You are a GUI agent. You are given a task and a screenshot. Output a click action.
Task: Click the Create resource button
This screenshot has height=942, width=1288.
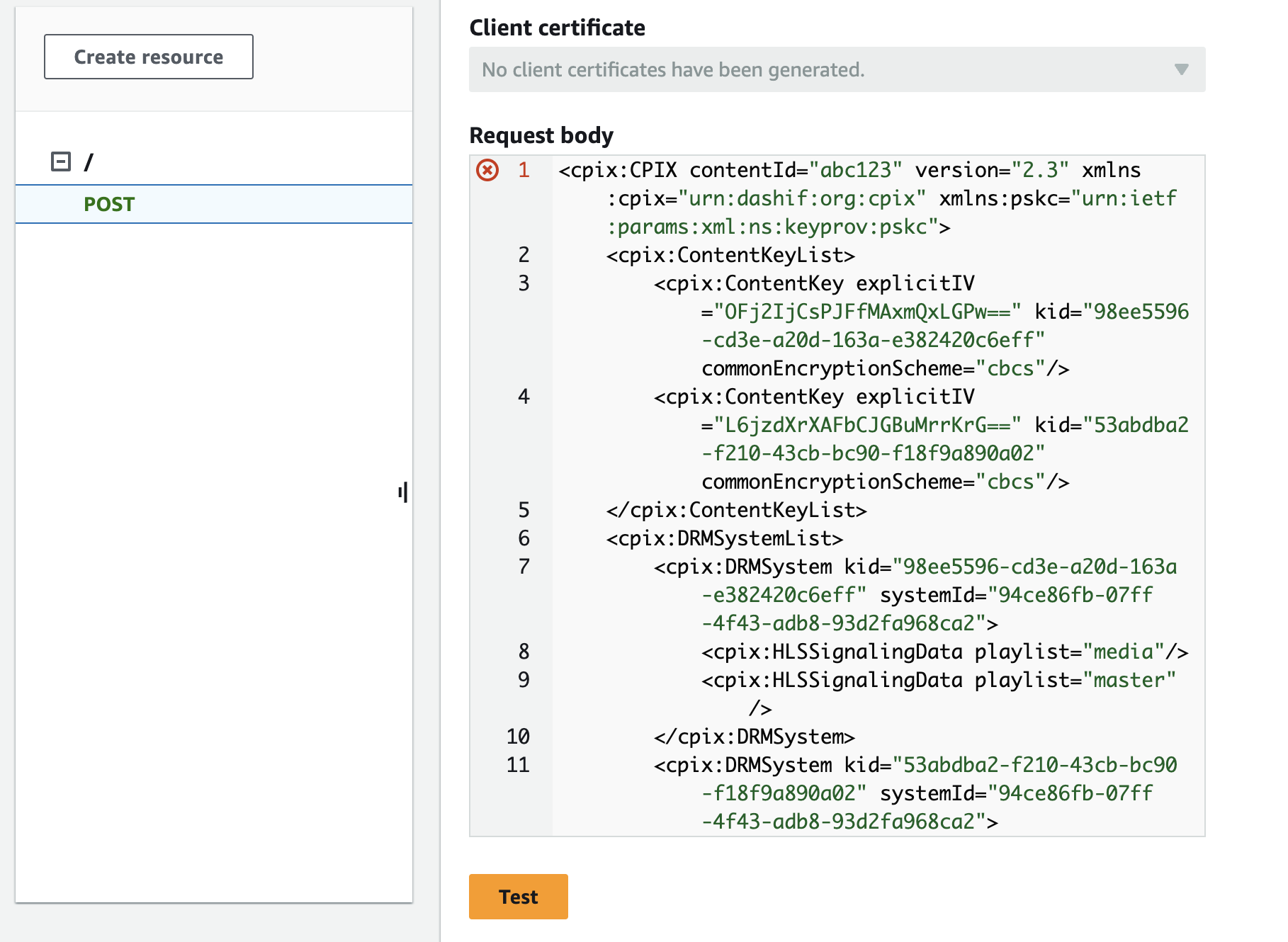148,57
